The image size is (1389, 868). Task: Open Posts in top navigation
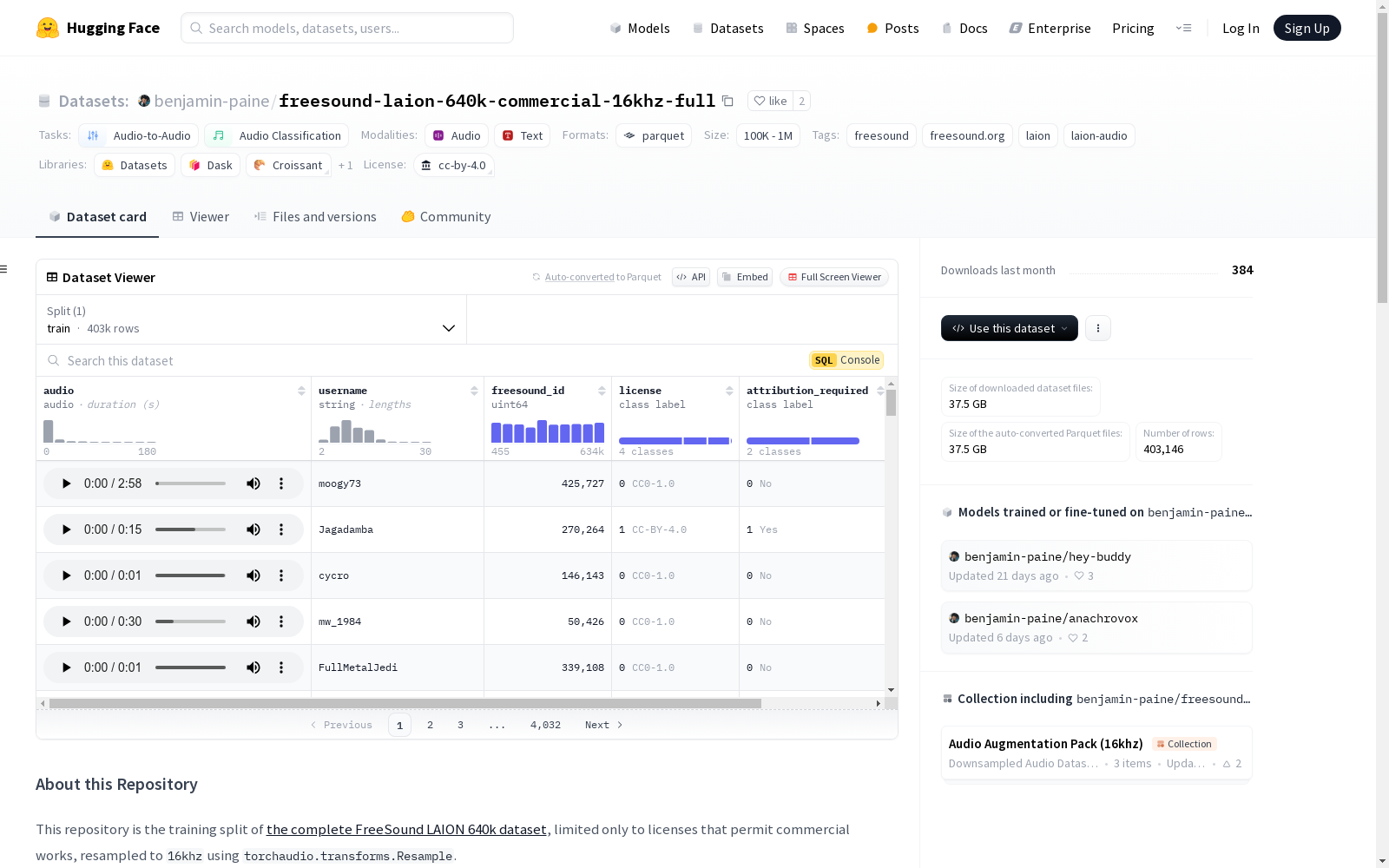click(x=892, y=28)
